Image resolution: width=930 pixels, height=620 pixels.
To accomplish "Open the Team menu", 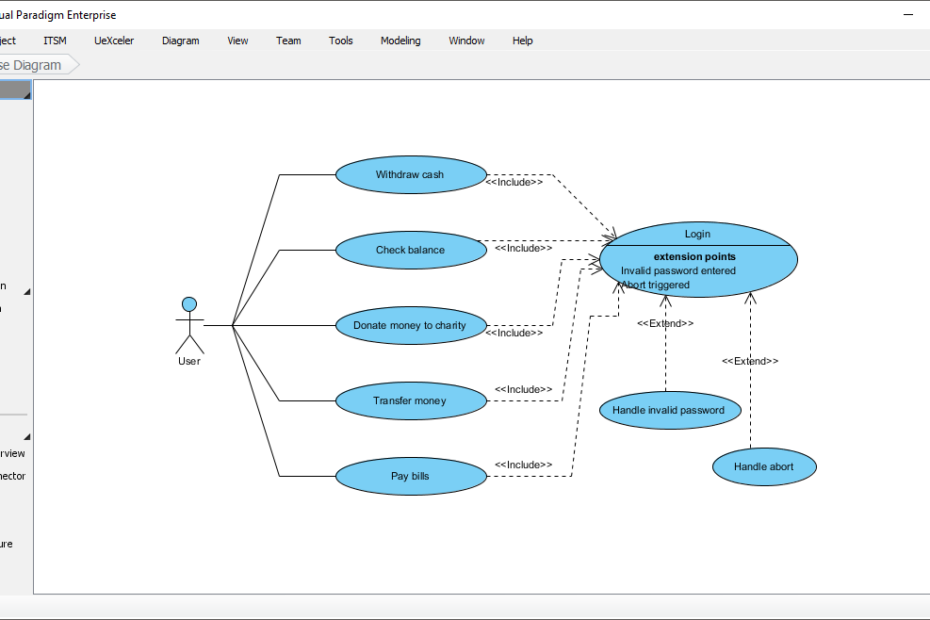I will (288, 40).
